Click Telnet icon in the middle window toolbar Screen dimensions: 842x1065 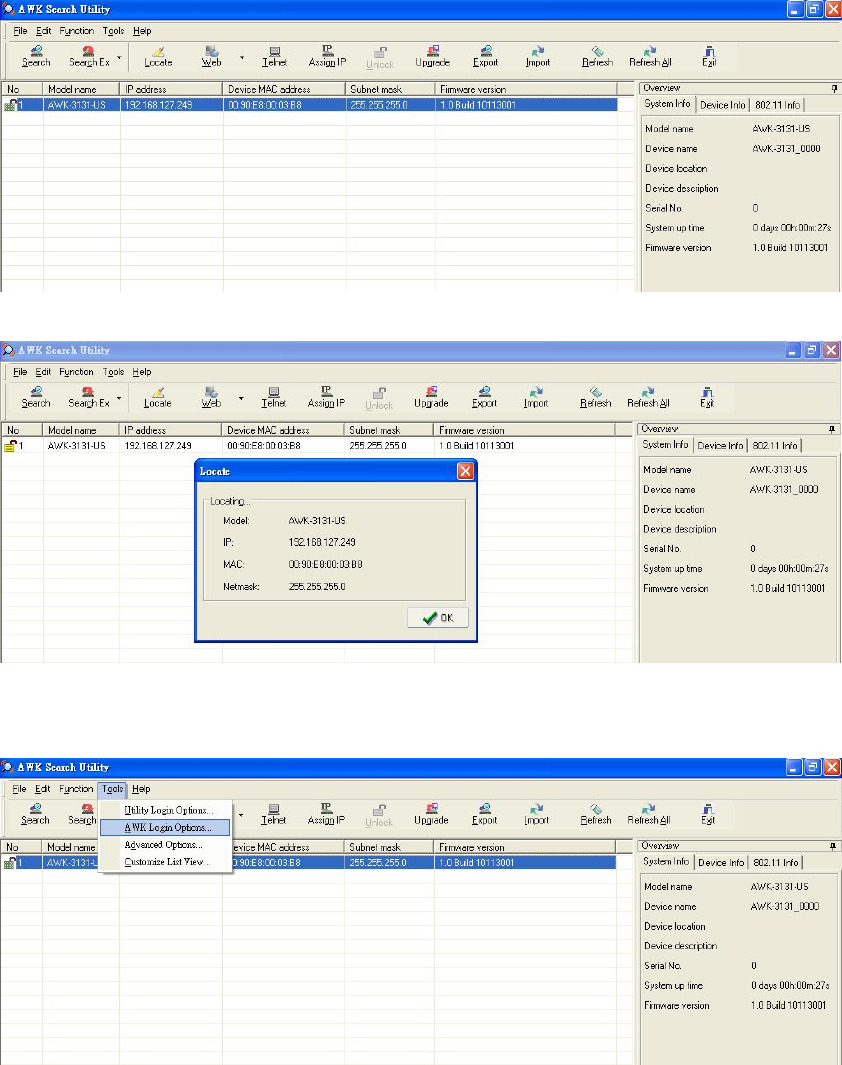pyautogui.click(x=274, y=397)
